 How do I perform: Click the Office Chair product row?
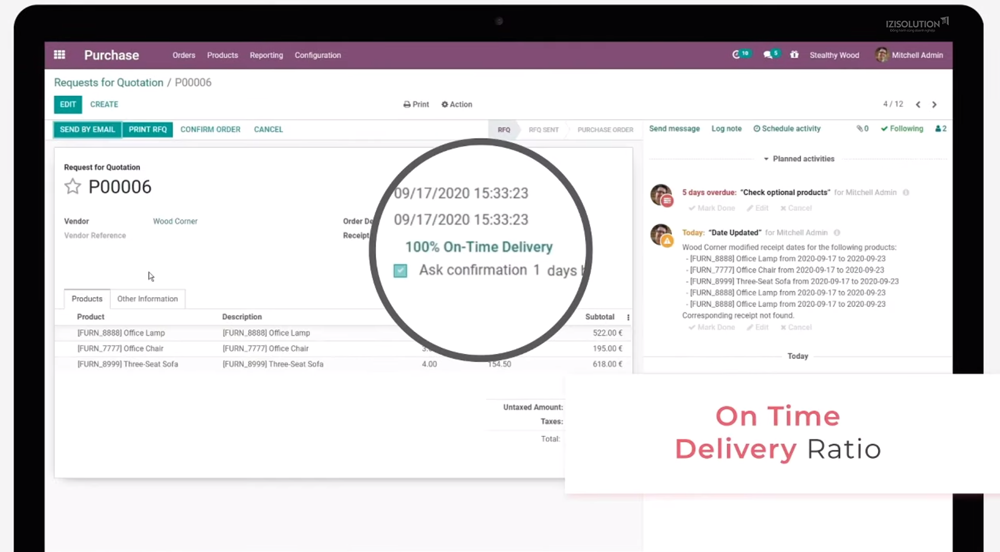coord(343,349)
